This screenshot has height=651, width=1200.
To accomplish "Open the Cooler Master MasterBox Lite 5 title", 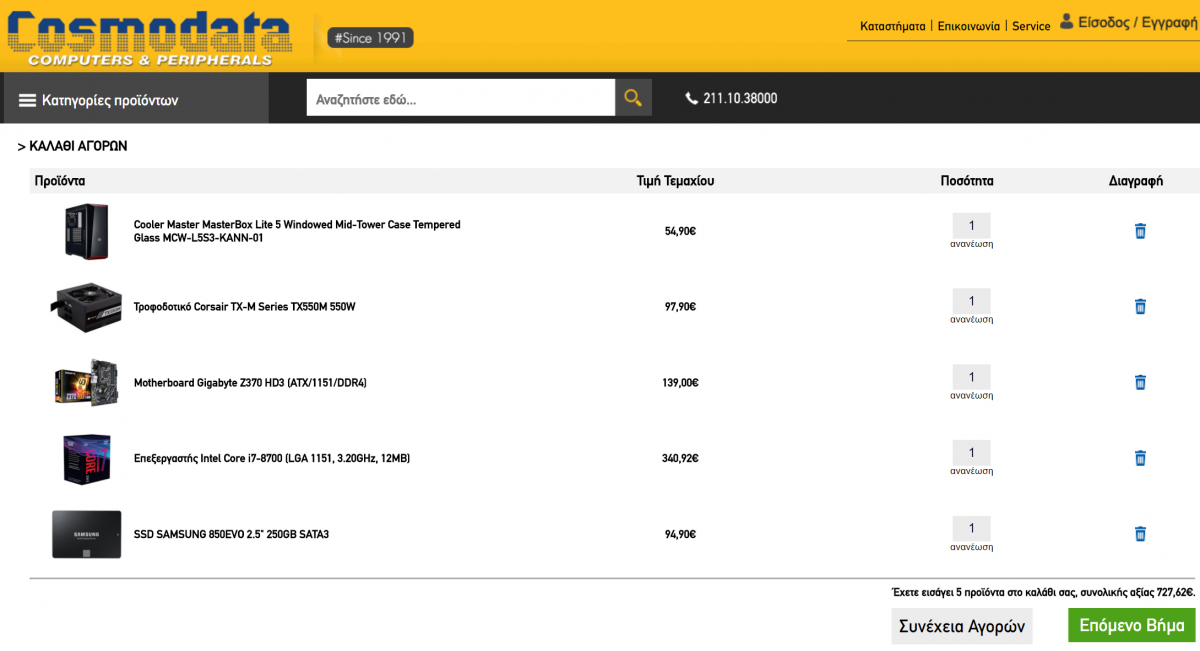I will click(x=297, y=231).
